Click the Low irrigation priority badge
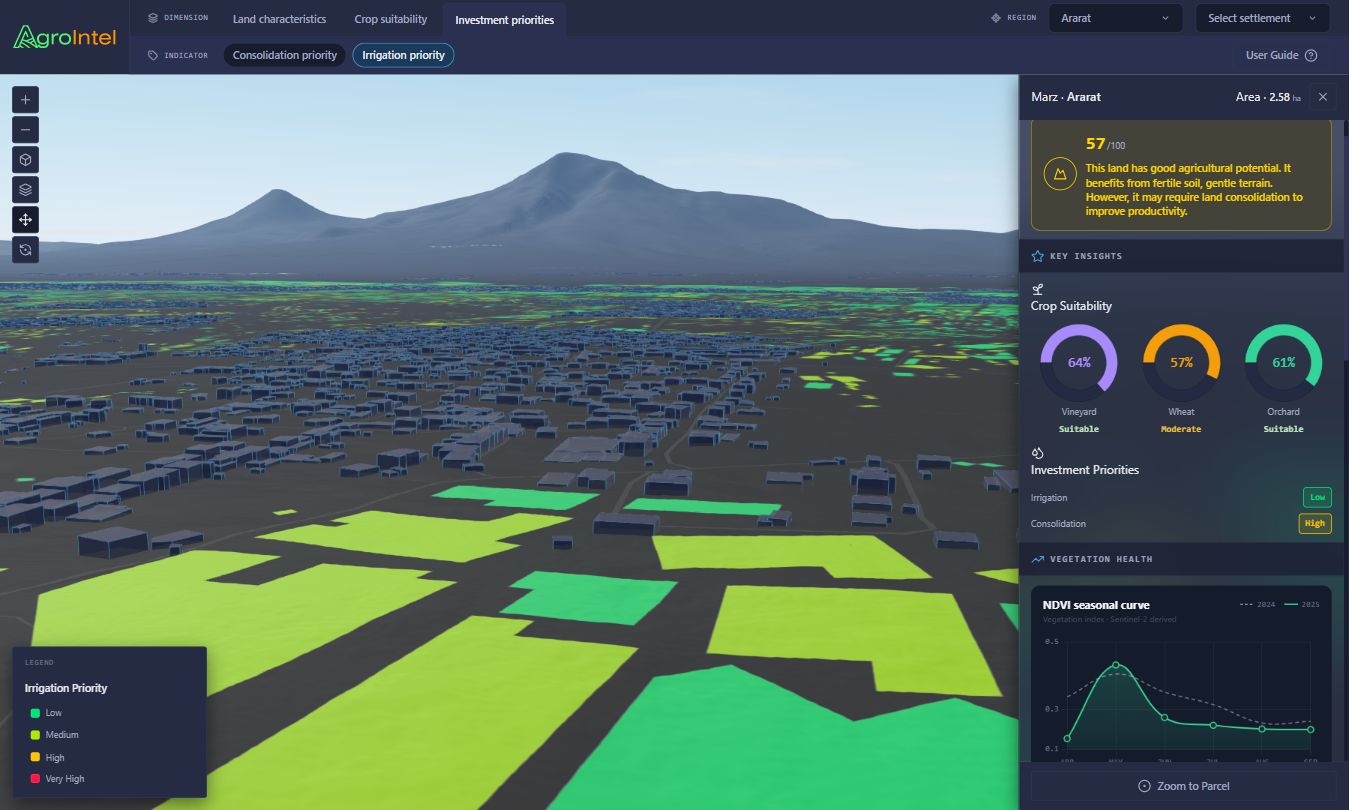The width and height of the screenshot is (1349, 810). click(1317, 497)
